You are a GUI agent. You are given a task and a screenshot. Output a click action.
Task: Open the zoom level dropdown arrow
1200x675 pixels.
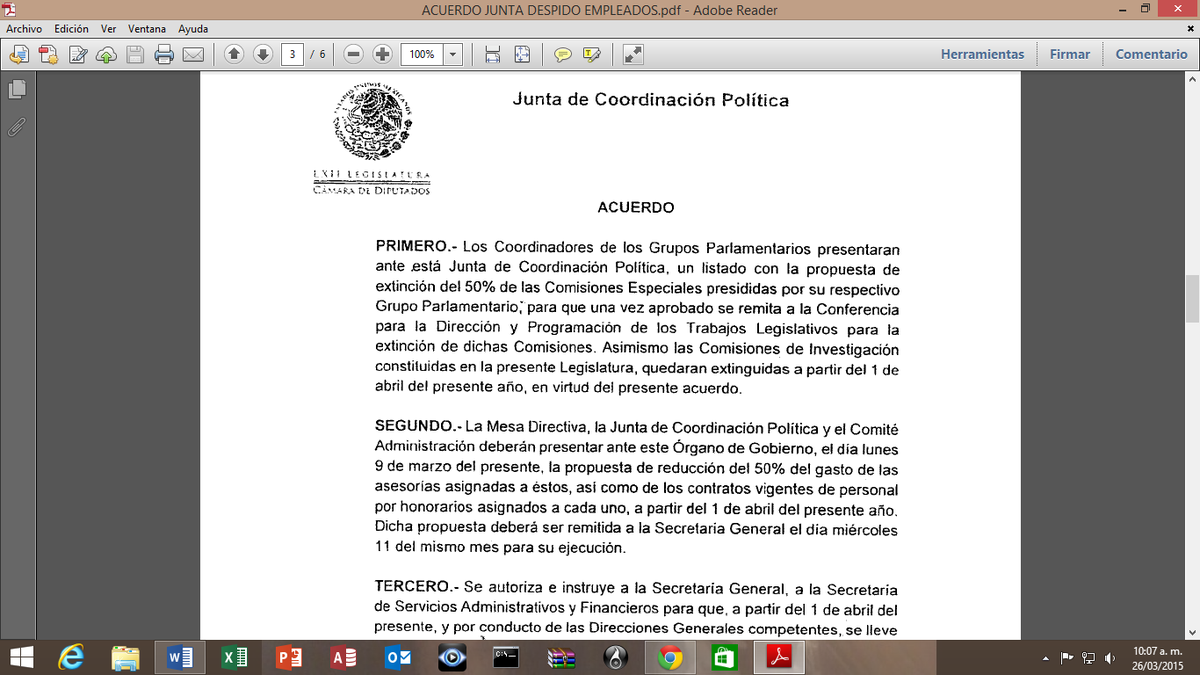coord(452,54)
